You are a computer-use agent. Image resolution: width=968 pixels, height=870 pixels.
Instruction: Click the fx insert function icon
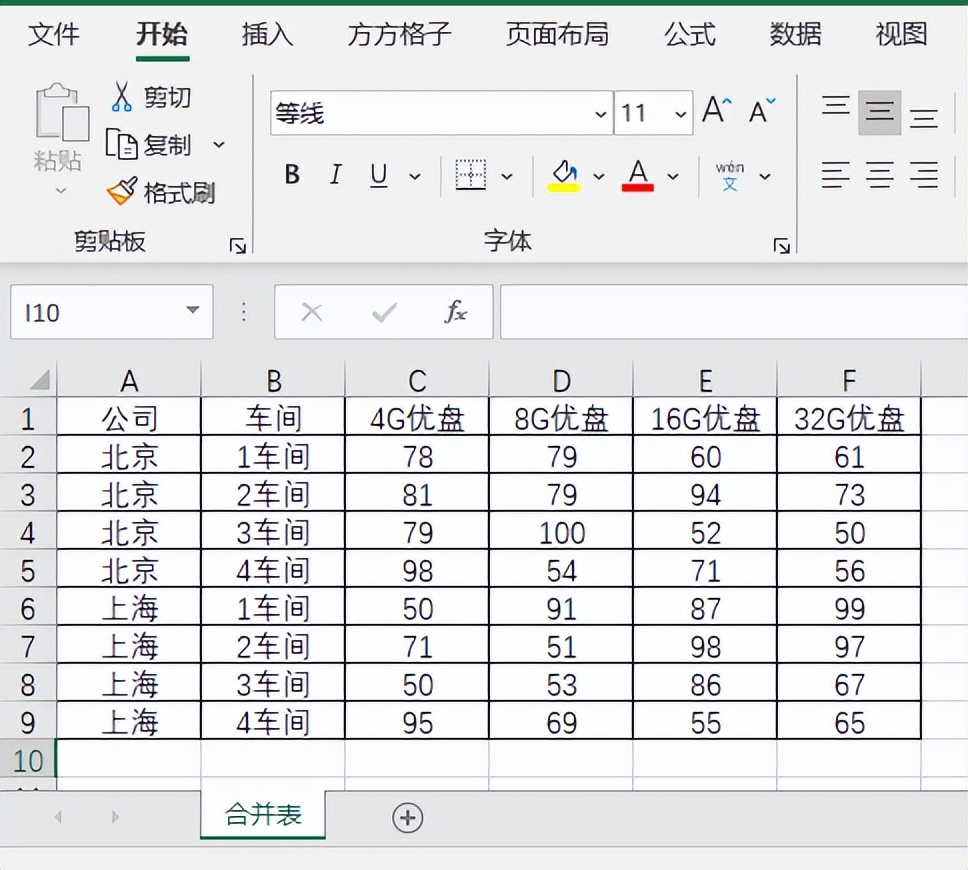pos(455,312)
